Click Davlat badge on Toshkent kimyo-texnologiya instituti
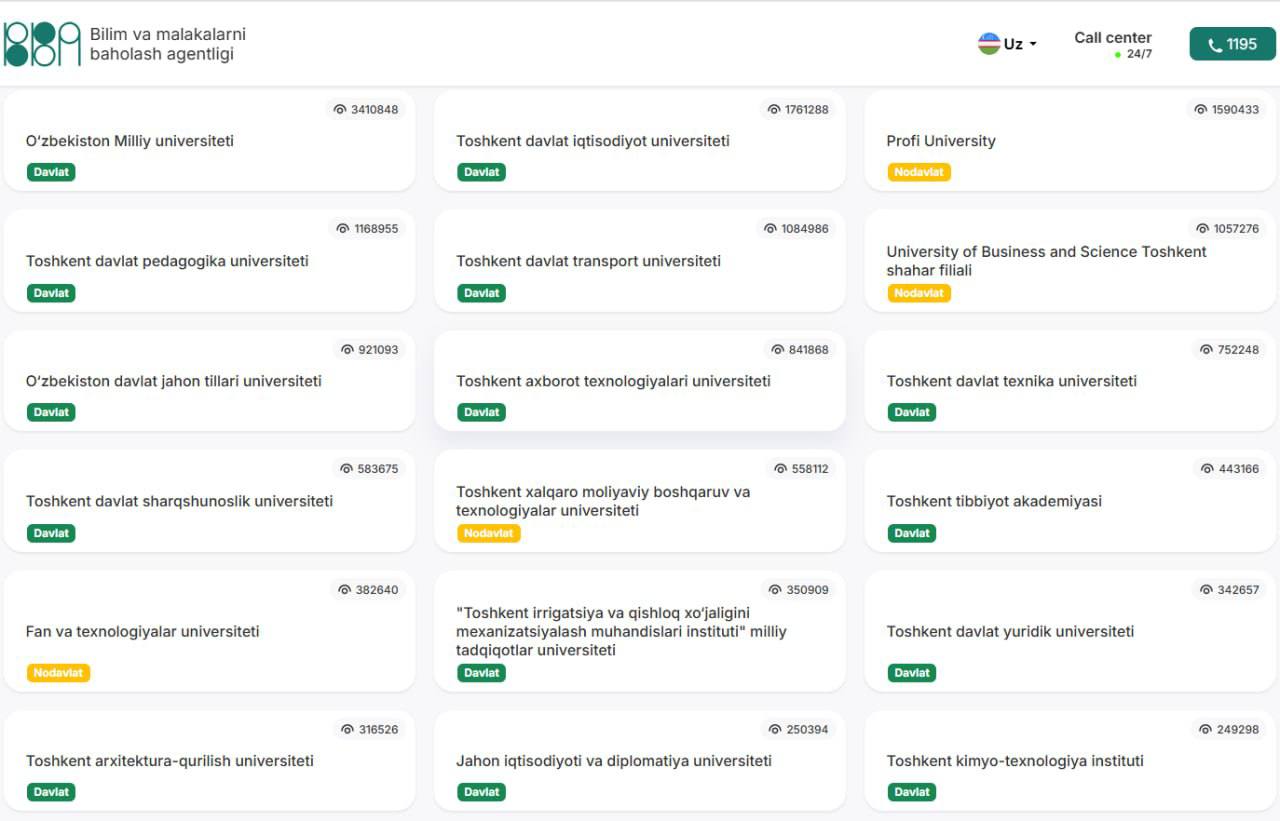Screen dimensions: 1280x821 pyautogui.click(x=912, y=792)
